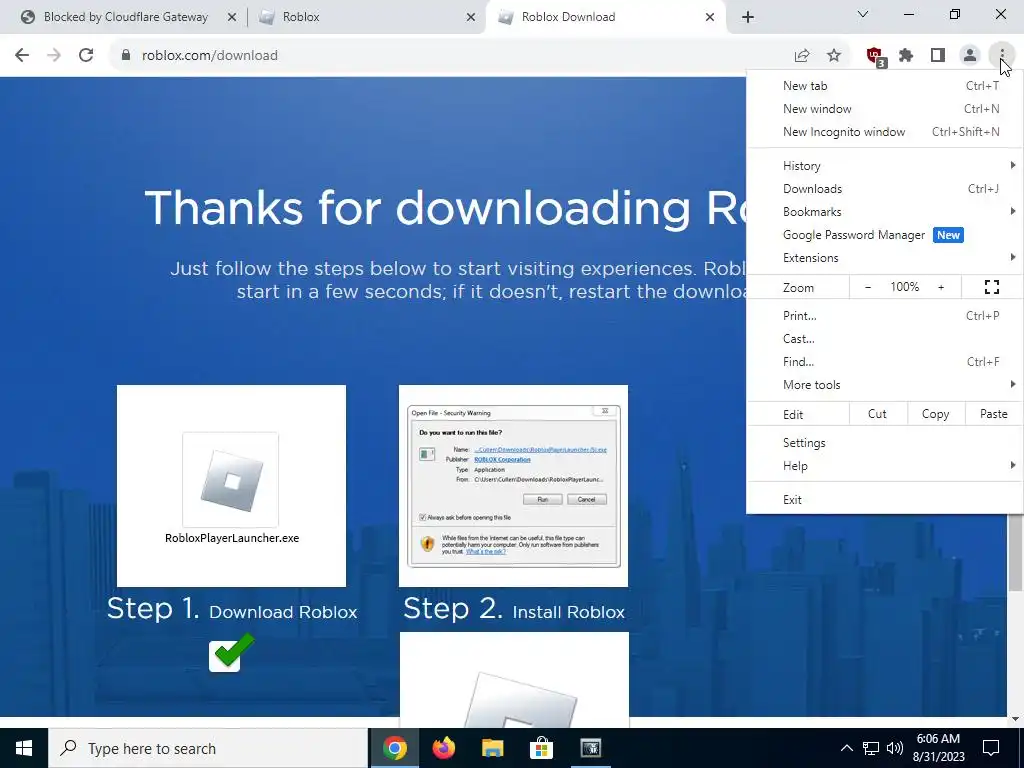Viewport: 1024px width, 768px height.
Task: Close the Roblox Download tab
Action: [x=710, y=18]
